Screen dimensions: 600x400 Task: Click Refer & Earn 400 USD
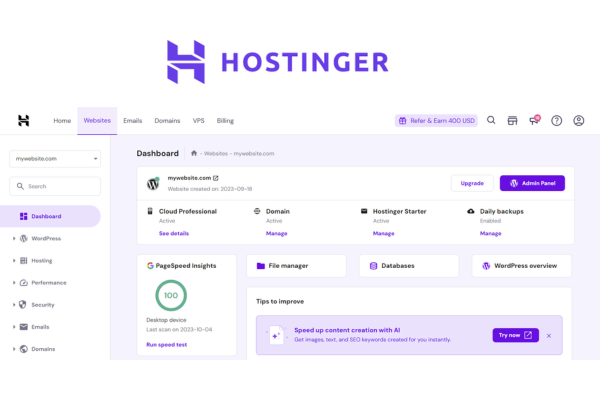pyautogui.click(x=436, y=121)
